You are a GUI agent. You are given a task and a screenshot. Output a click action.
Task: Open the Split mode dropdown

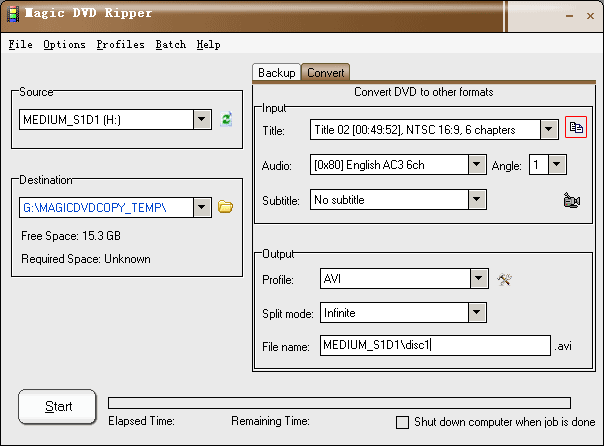(477, 312)
